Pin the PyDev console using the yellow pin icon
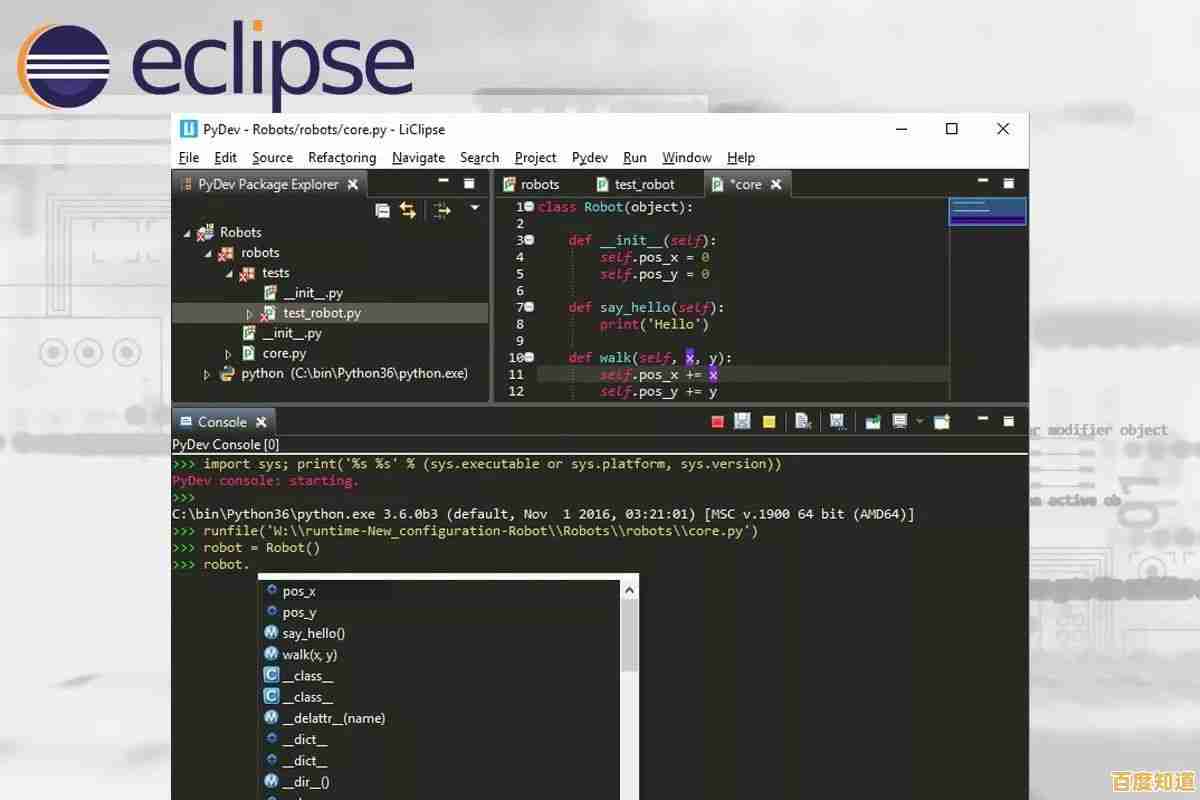The image size is (1200, 800). pyautogui.click(x=769, y=421)
